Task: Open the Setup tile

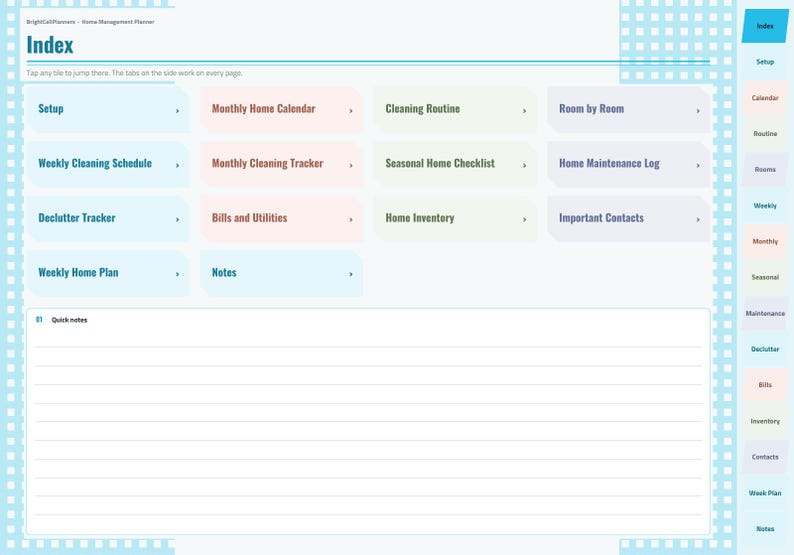Action: tap(108, 109)
